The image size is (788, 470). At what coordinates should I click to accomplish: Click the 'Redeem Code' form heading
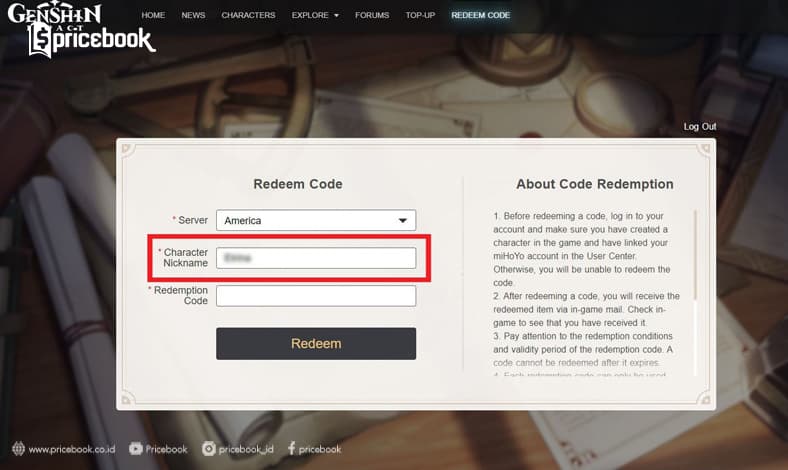point(298,184)
